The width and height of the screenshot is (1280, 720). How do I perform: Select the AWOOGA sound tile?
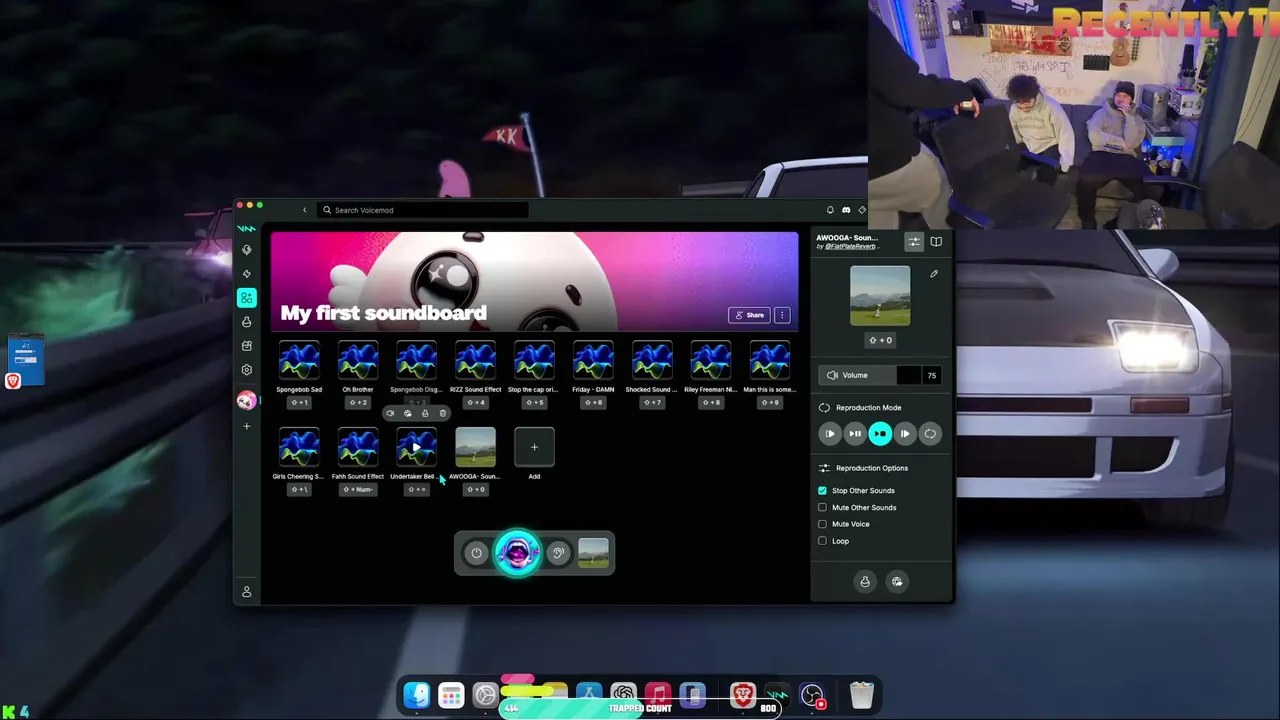coord(475,447)
